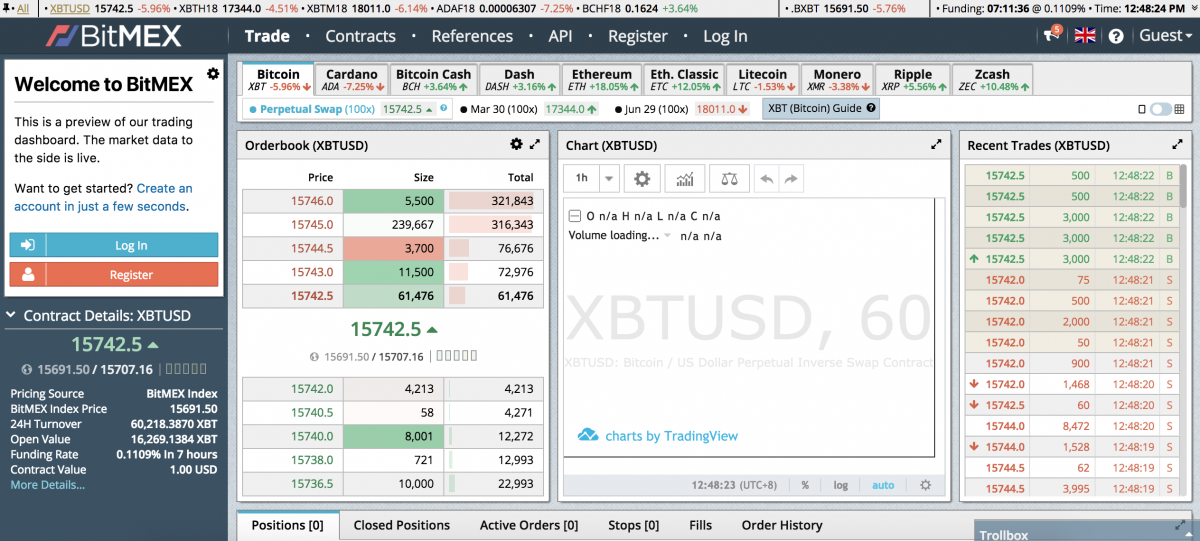Toggle auto scale on chart
Screen dimensions: 1200x541
883,485
